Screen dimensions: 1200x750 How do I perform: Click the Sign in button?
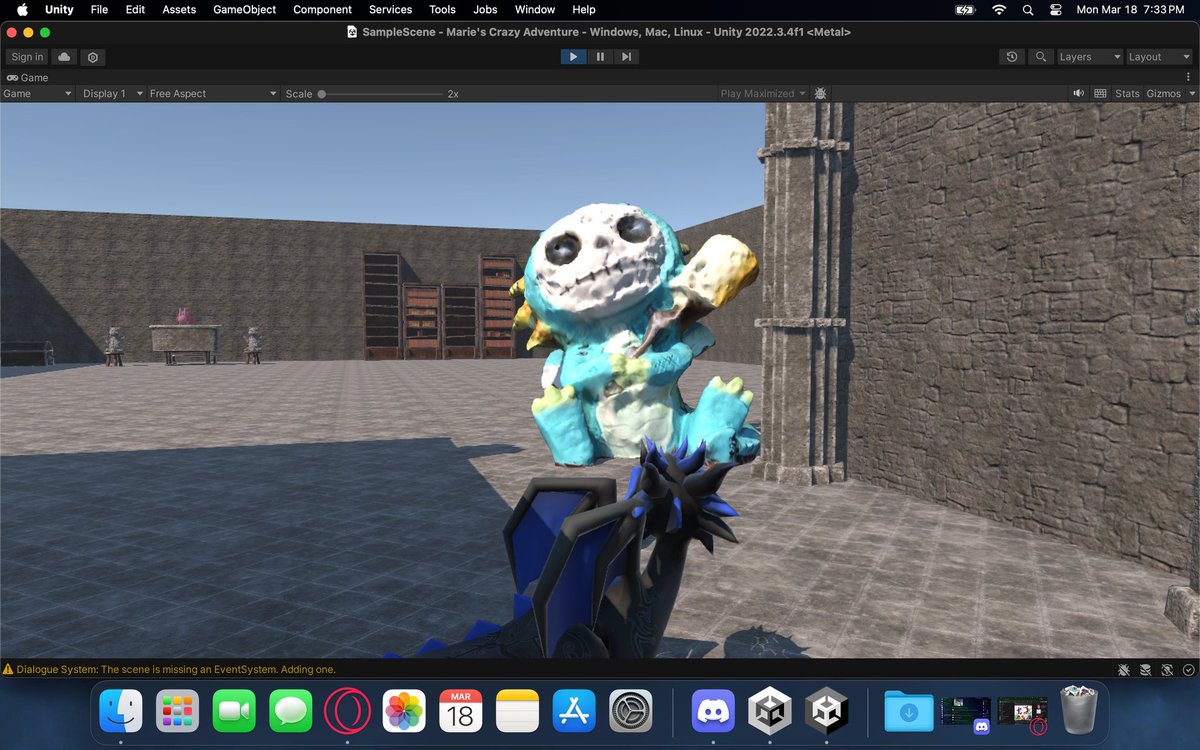pos(27,57)
